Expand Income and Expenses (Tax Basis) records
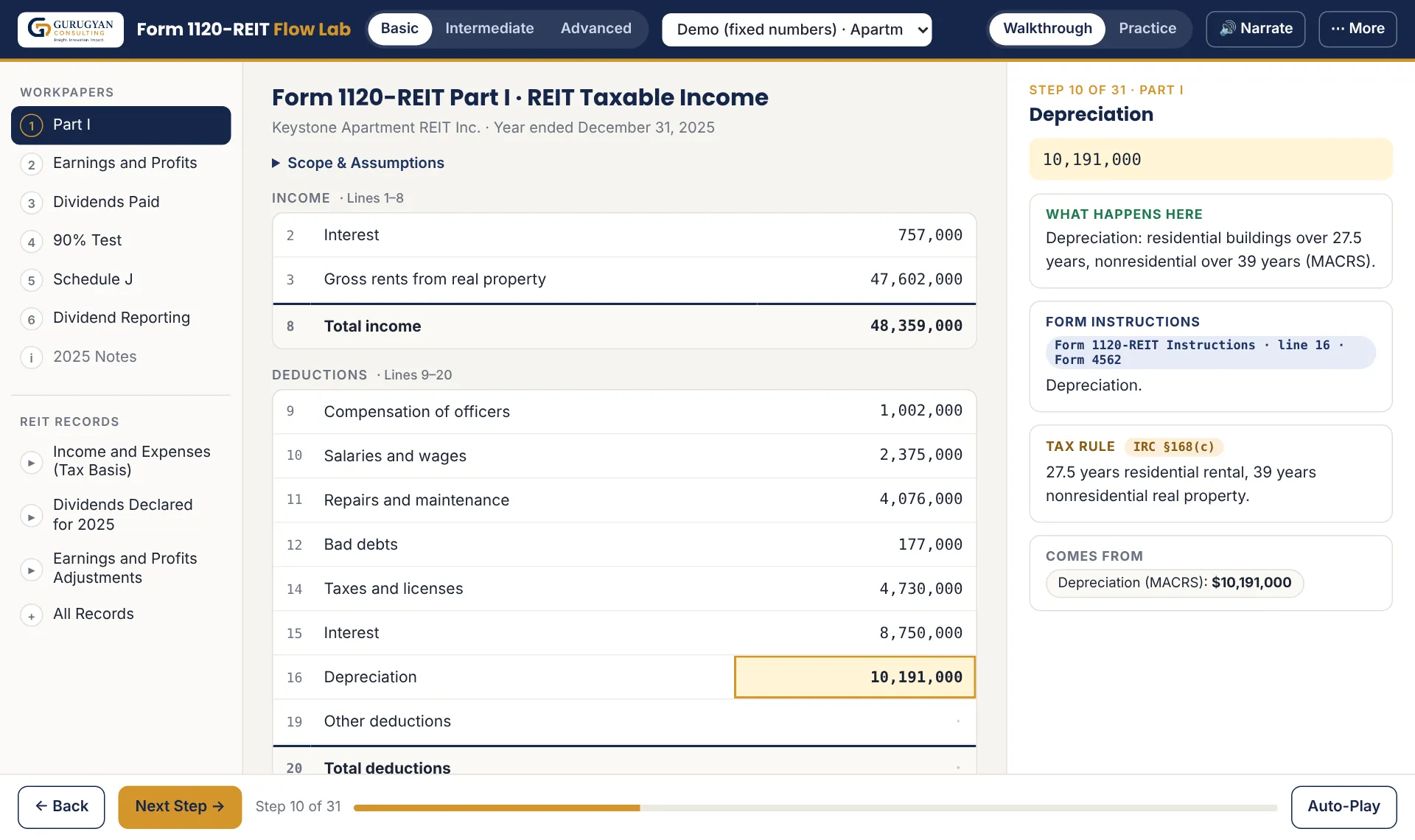Screen dimensions: 1415x840 [x=121, y=461]
